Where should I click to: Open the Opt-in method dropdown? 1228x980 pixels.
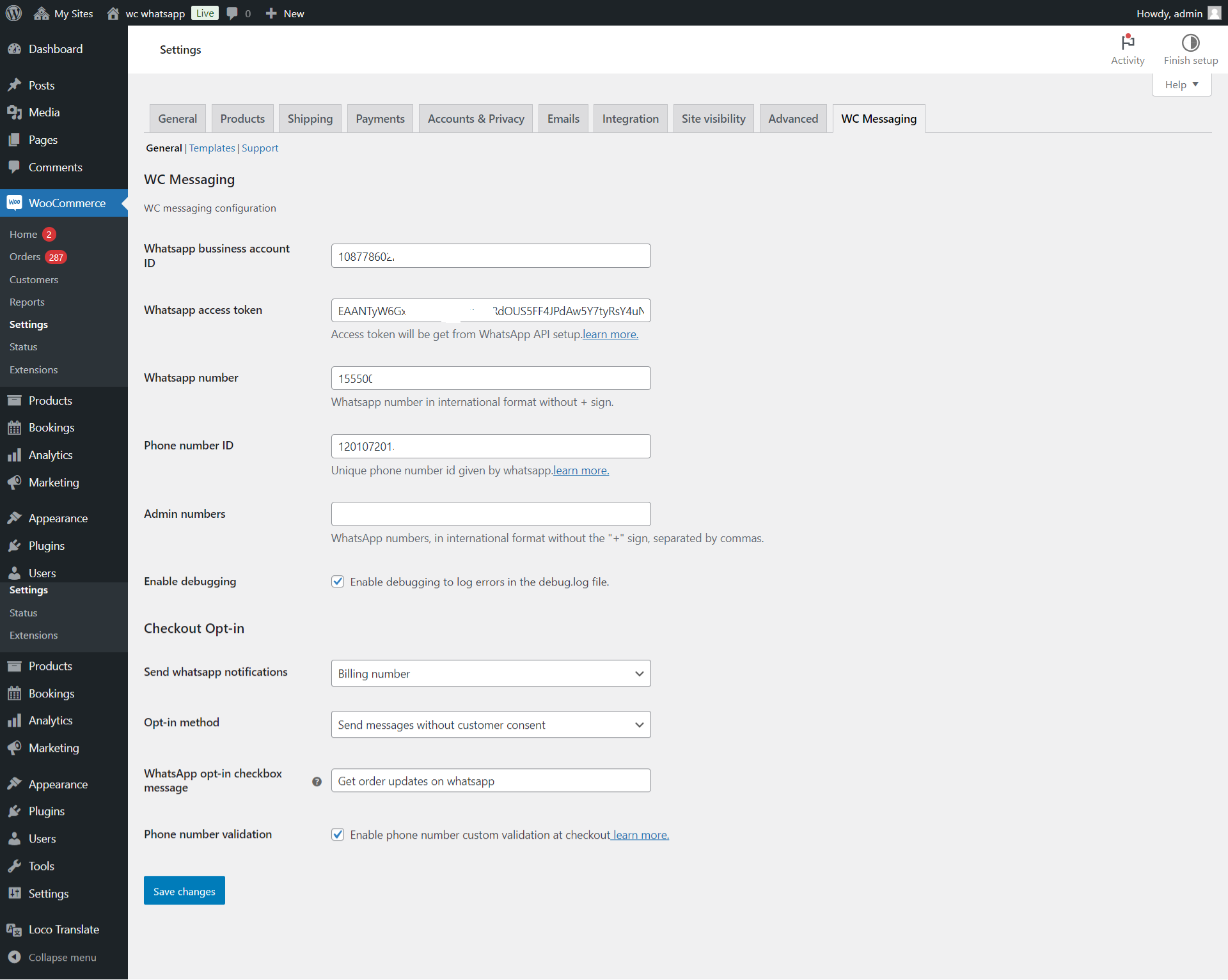(491, 725)
